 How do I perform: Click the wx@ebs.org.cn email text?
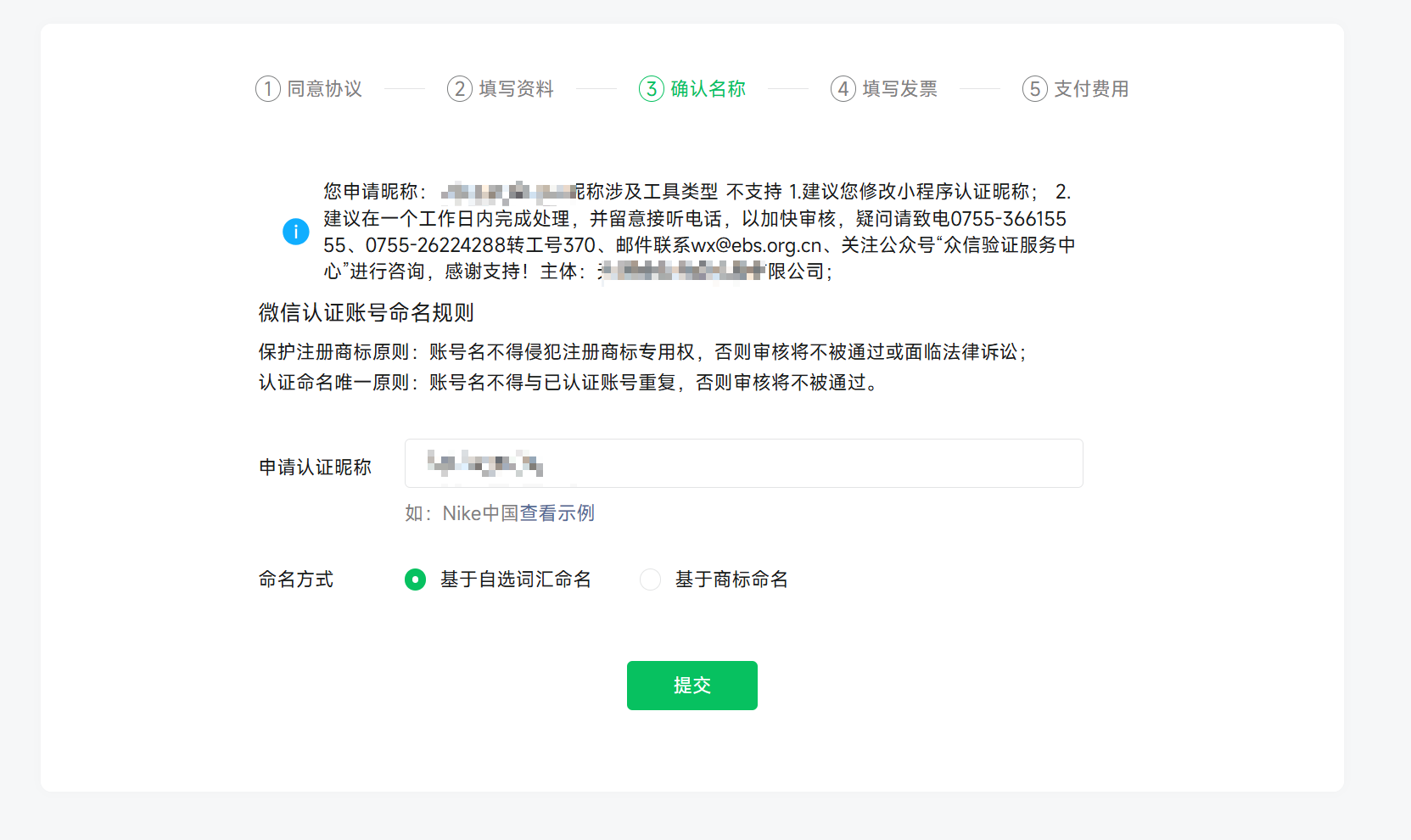757,245
